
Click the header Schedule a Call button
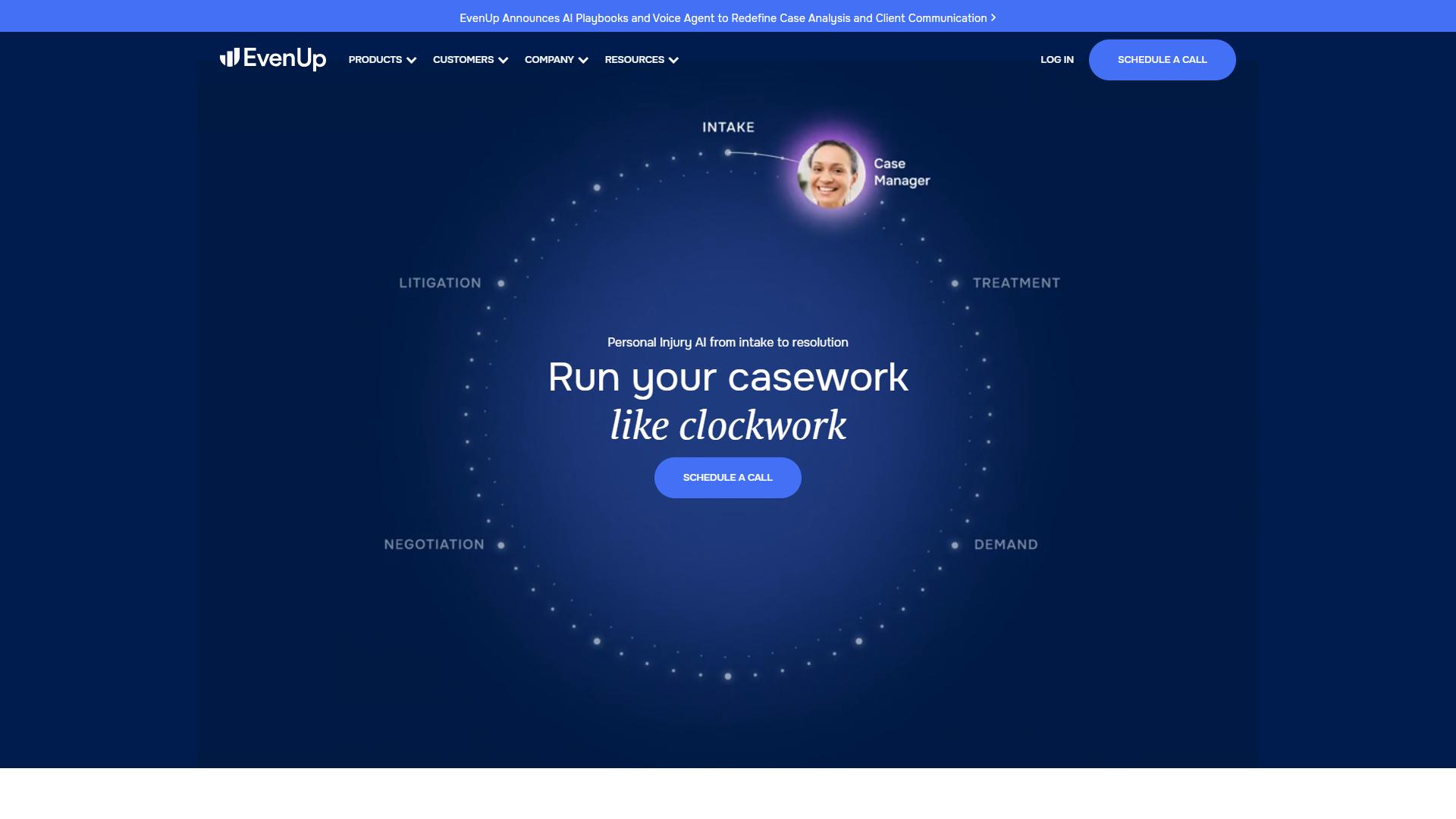pos(1163,60)
